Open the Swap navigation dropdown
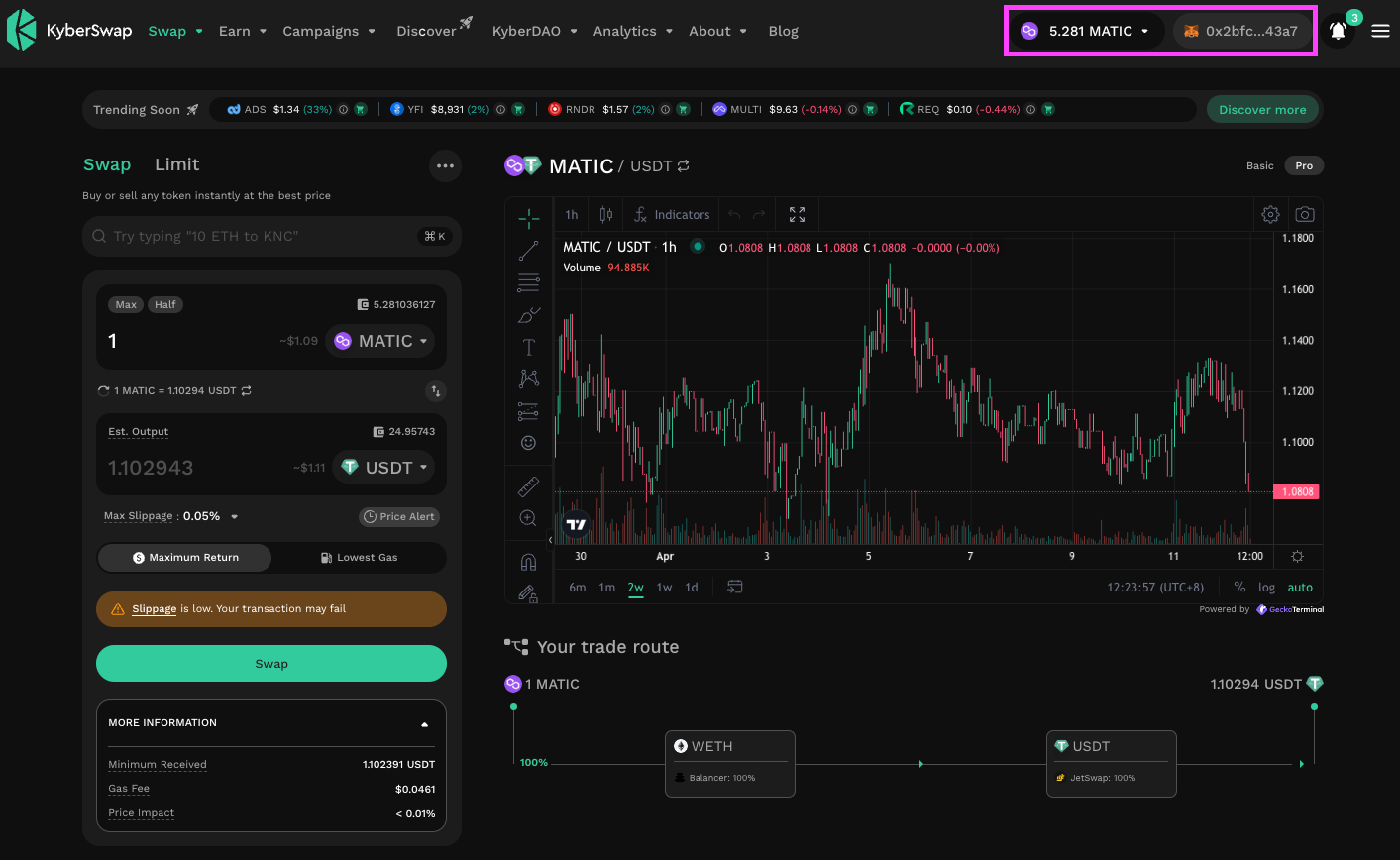 (175, 31)
